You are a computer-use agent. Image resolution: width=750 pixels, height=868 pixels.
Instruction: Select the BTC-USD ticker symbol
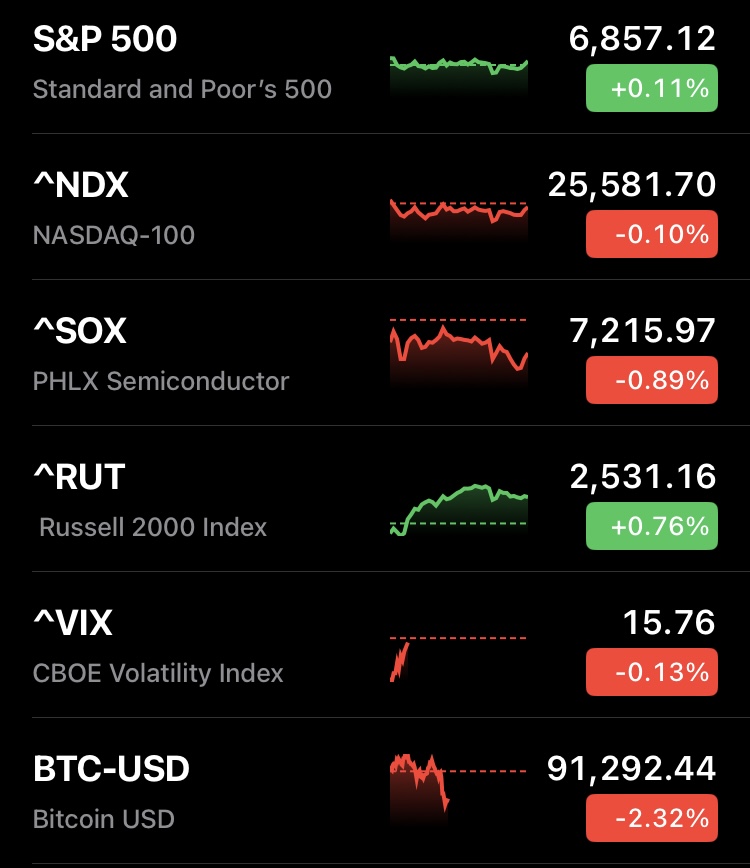click(x=111, y=769)
